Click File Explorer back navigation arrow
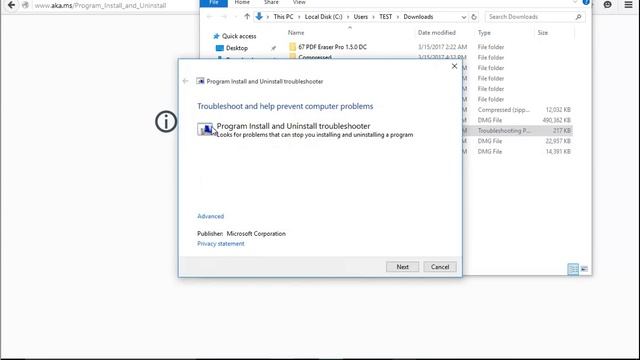Viewport: 640px width, 360px height. click(209, 17)
